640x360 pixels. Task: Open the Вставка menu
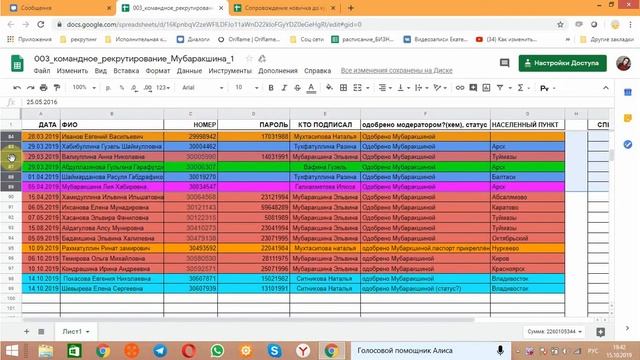coord(126,71)
